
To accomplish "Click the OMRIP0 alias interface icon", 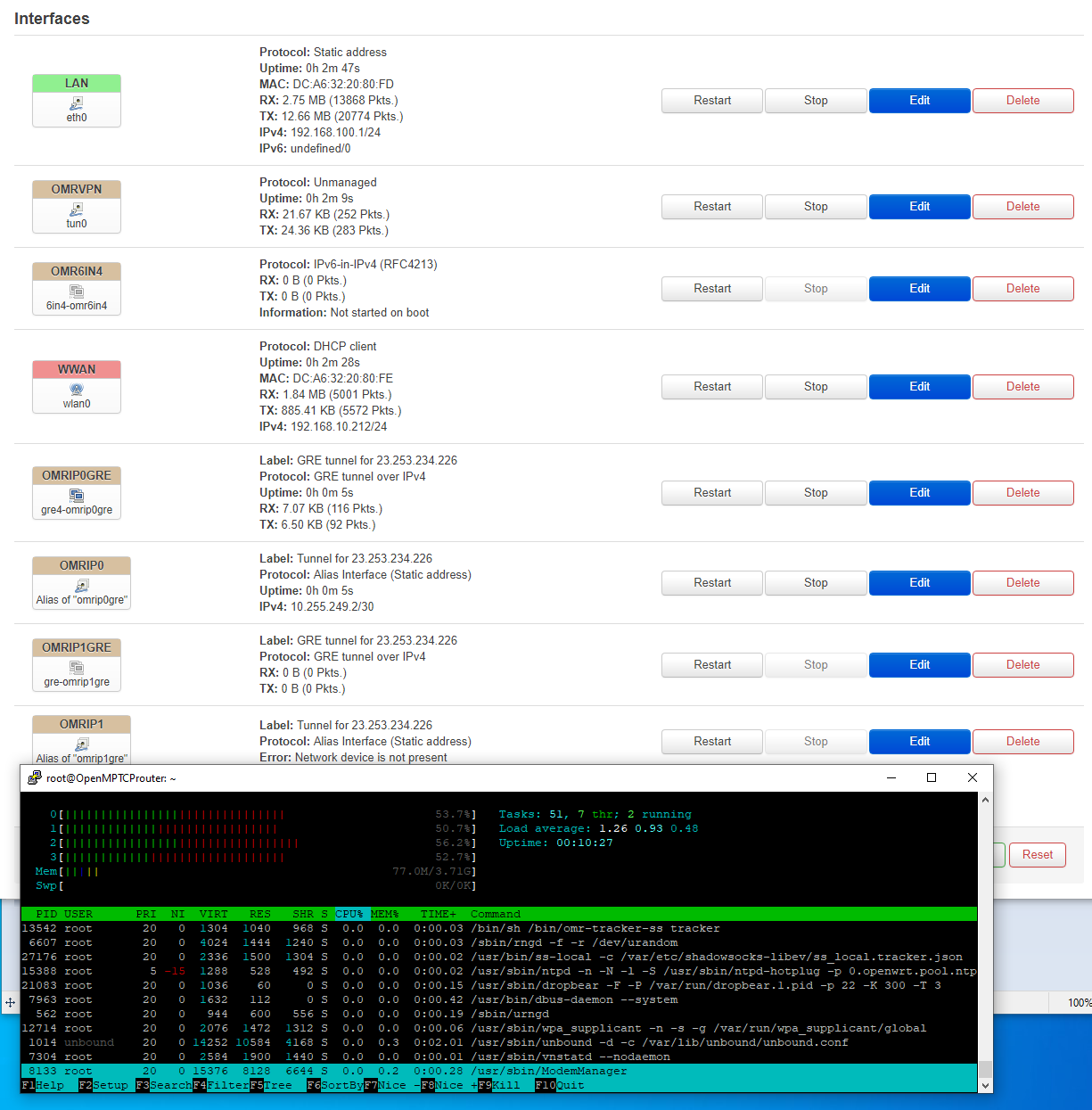I will [82, 586].
